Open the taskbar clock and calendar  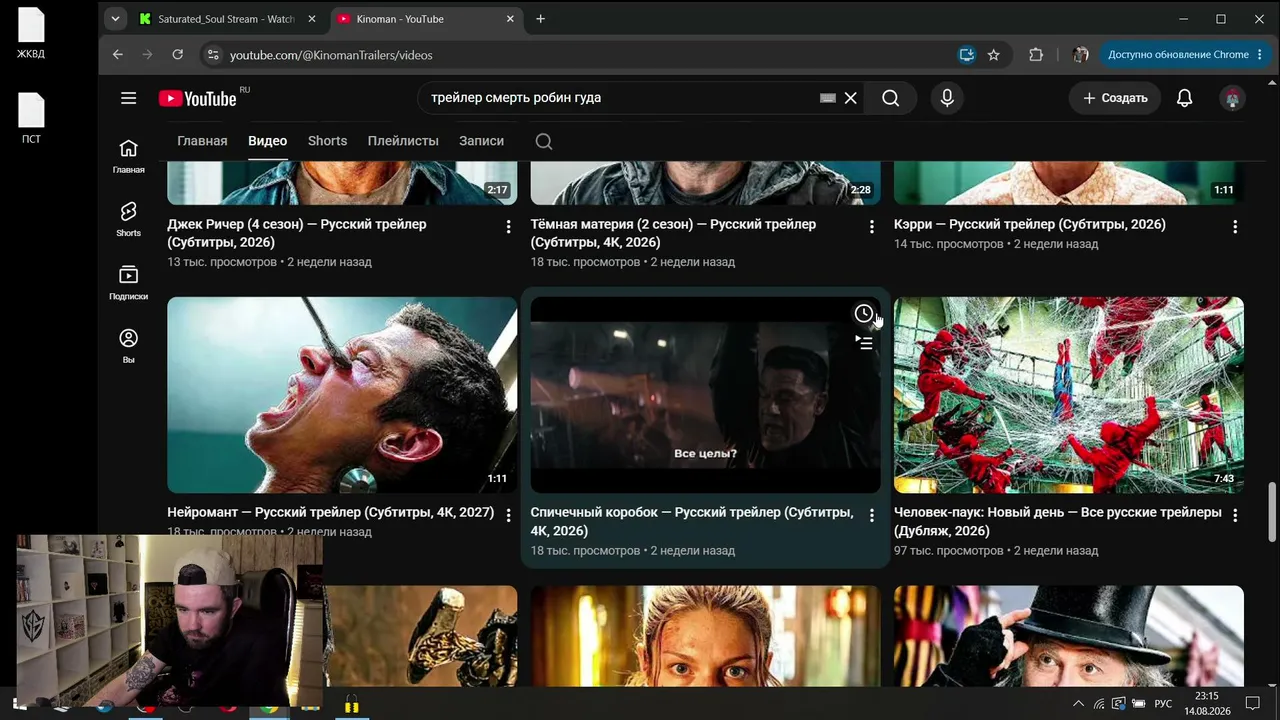pyautogui.click(x=1207, y=704)
